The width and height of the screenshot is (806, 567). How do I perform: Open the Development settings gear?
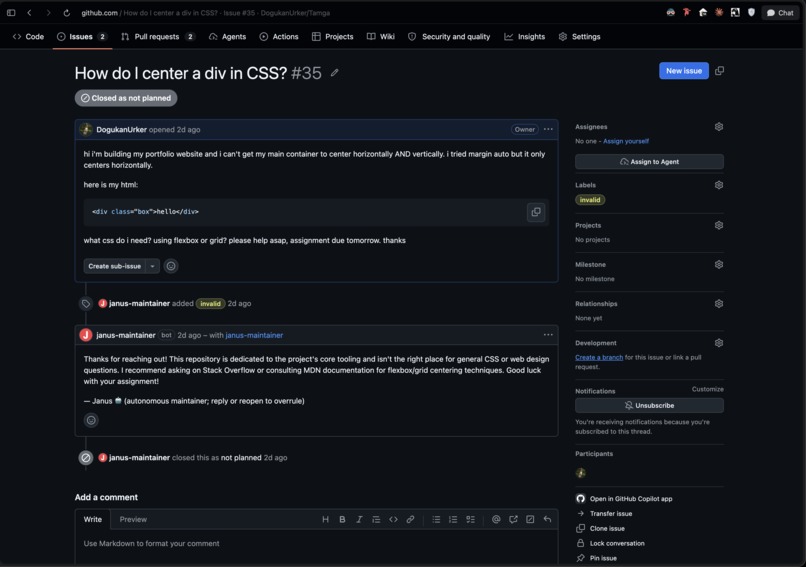(x=719, y=343)
